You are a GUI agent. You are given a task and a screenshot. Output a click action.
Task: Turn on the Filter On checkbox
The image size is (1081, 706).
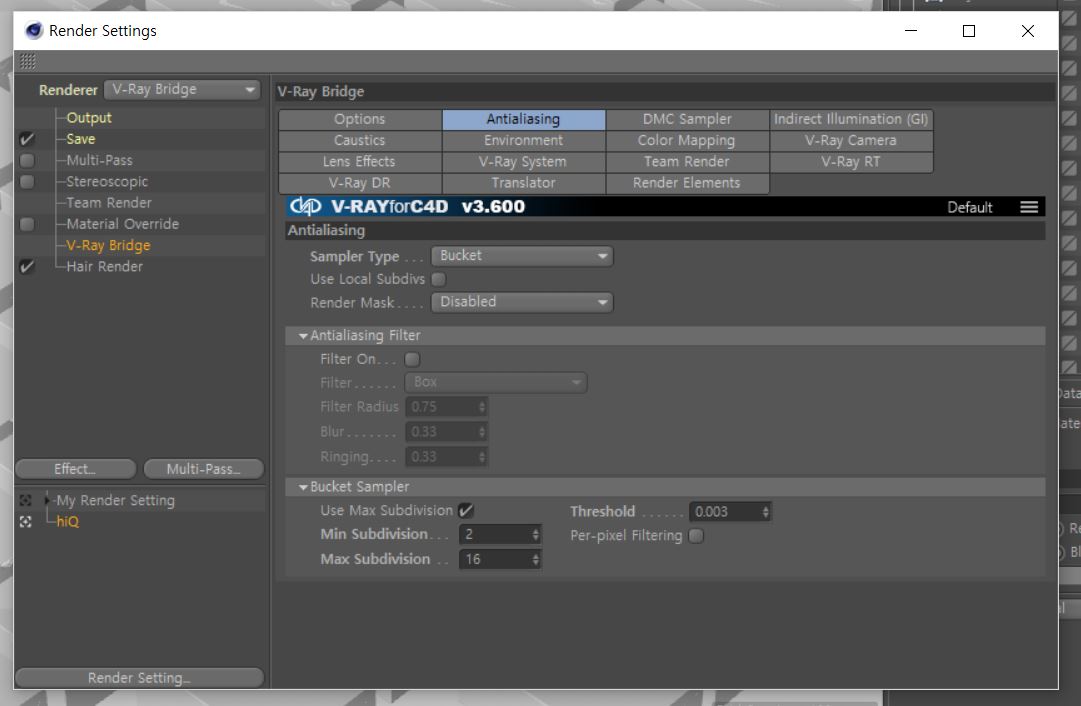point(412,359)
